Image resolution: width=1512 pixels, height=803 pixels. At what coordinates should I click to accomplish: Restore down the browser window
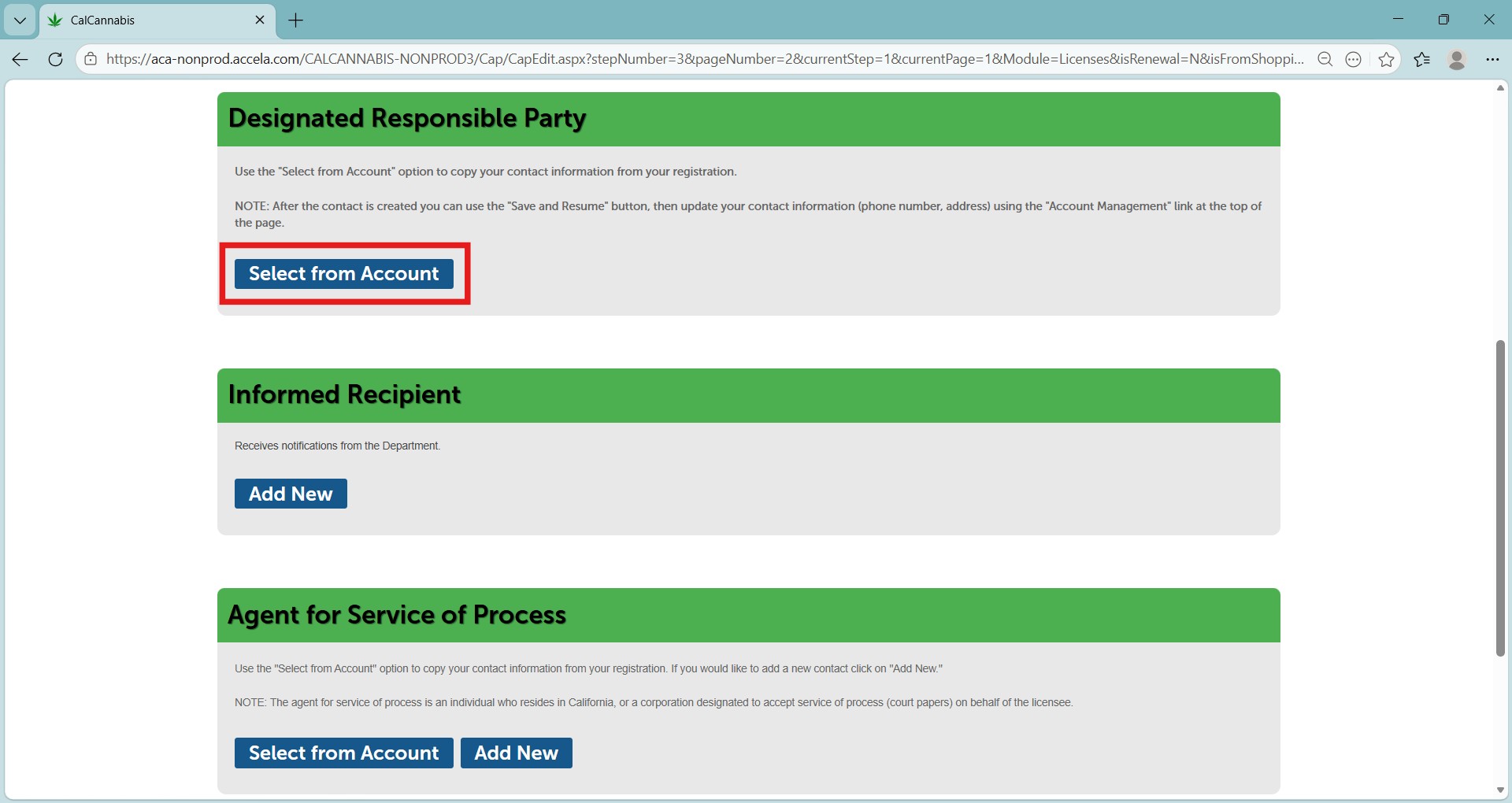(x=1443, y=20)
